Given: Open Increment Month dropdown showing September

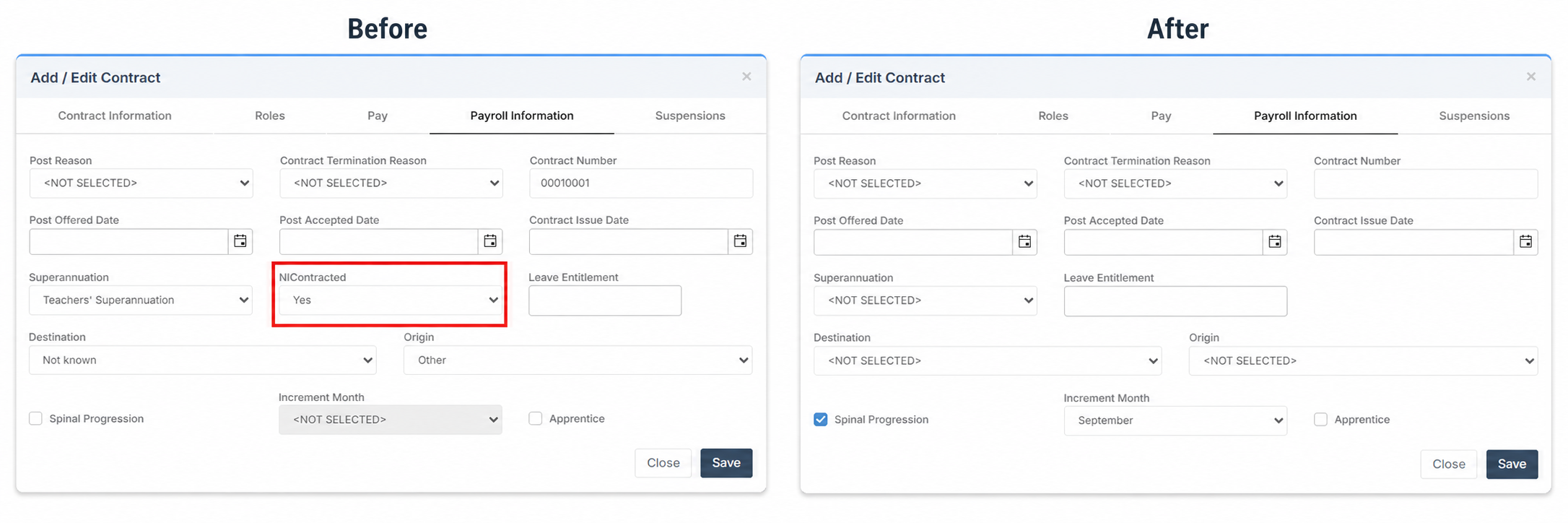Looking at the screenshot, I should [x=1175, y=420].
